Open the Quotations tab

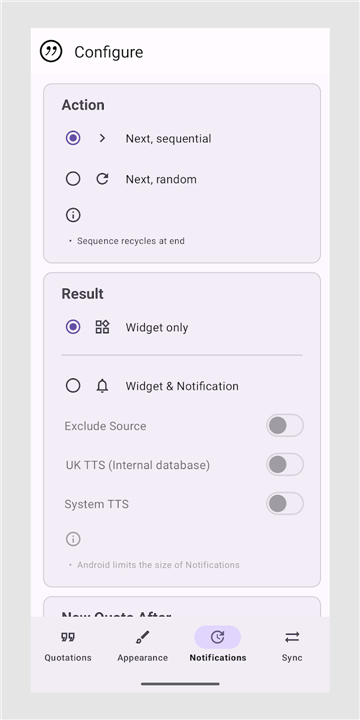coord(68,645)
